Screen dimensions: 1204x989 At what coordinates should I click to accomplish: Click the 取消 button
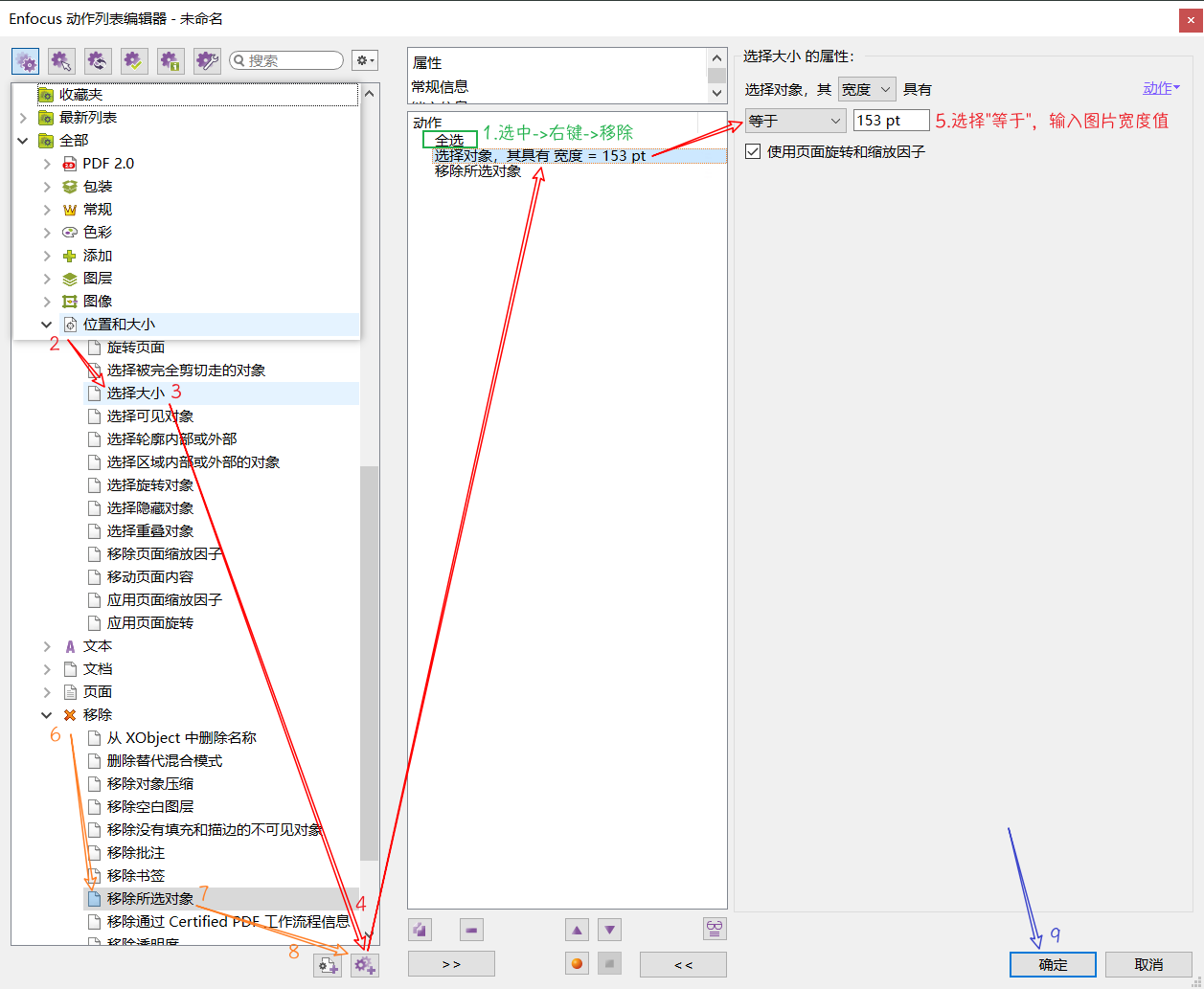tap(1148, 964)
